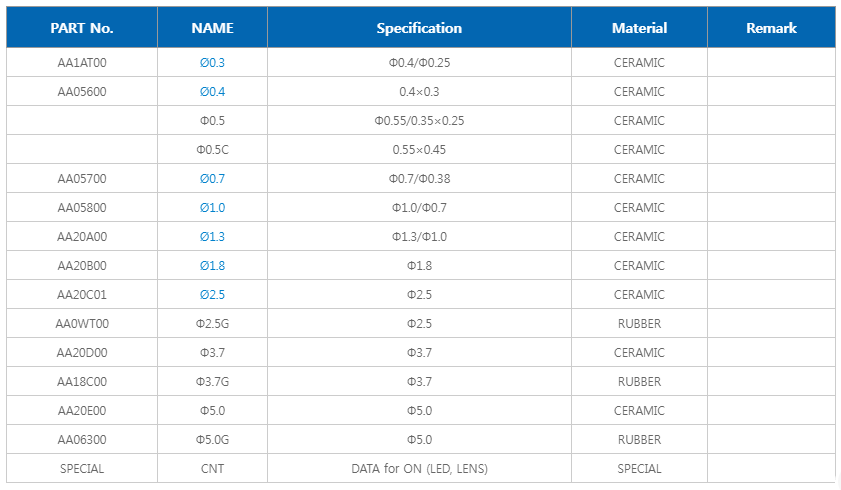Select part number AA1AT00 cell
Image resolution: width=841 pixels, height=490 pixels.
(x=82, y=63)
